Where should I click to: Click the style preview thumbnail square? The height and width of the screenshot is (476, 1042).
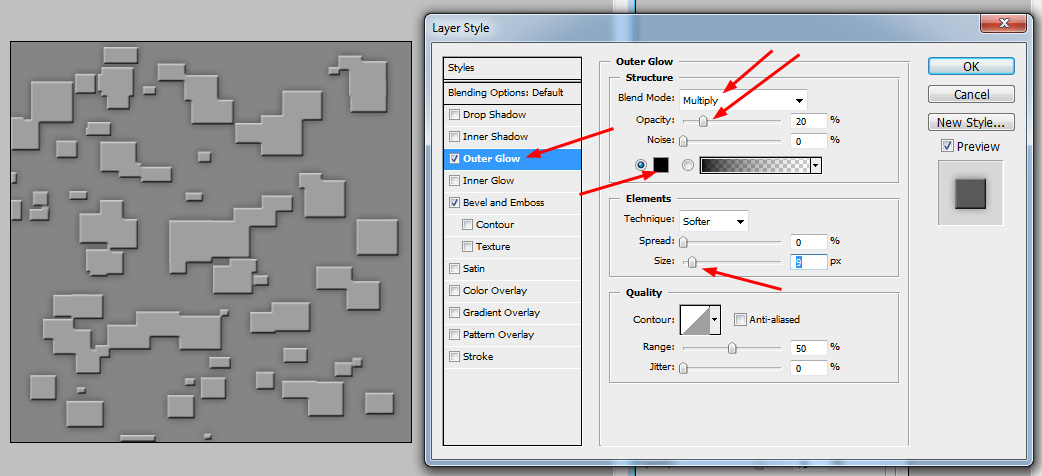(970, 193)
